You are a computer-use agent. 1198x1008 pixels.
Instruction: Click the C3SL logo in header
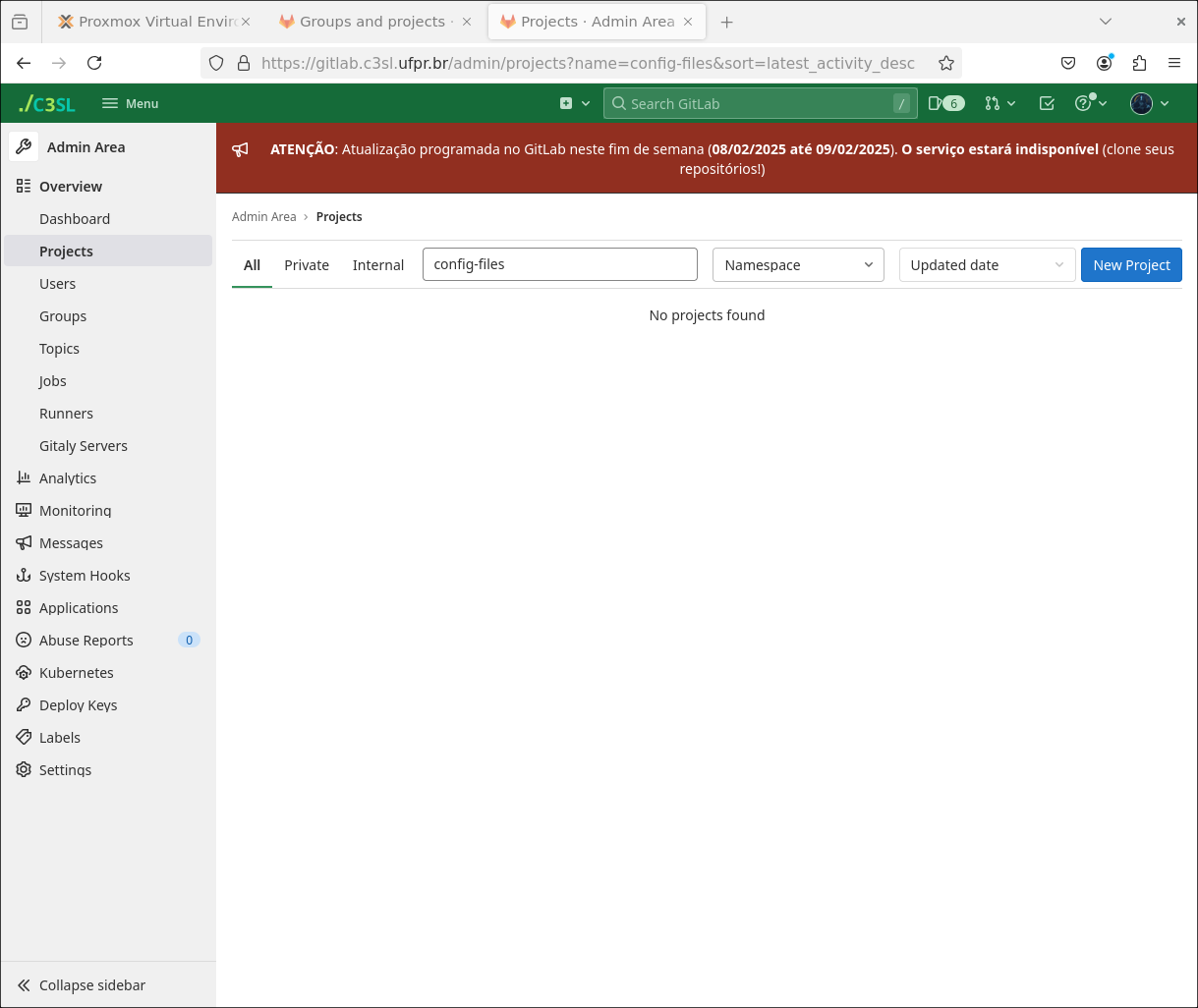[47, 103]
